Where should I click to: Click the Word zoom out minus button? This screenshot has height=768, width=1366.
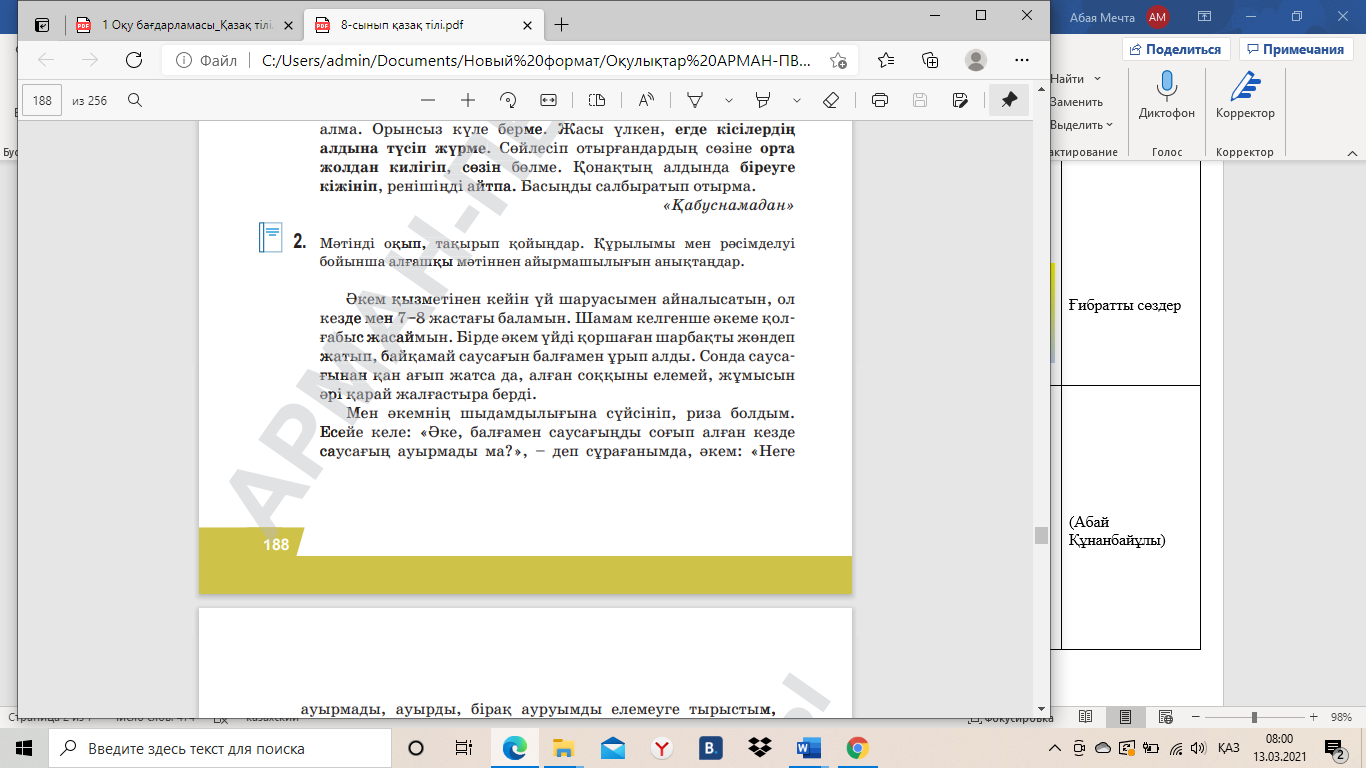[1196, 718]
